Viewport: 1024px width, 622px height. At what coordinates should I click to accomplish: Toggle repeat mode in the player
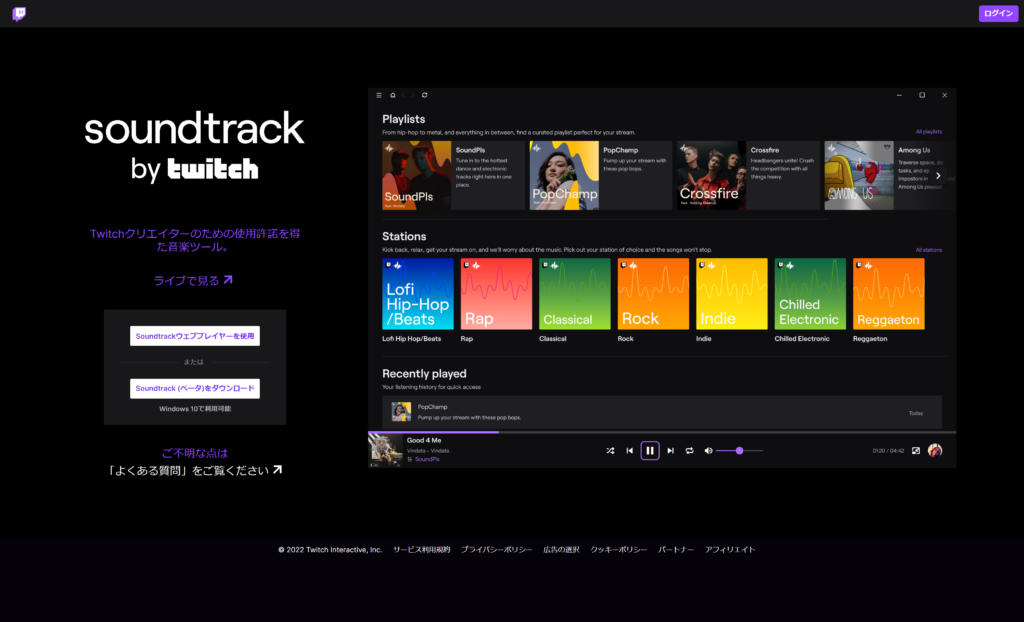click(689, 451)
